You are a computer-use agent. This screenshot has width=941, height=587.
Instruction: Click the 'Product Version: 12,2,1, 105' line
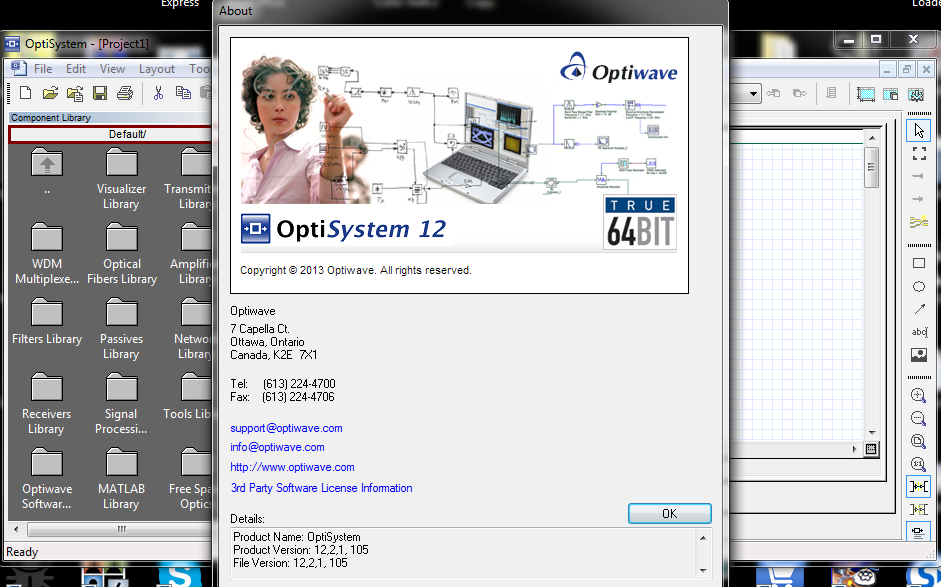click(x=301, y=550)
